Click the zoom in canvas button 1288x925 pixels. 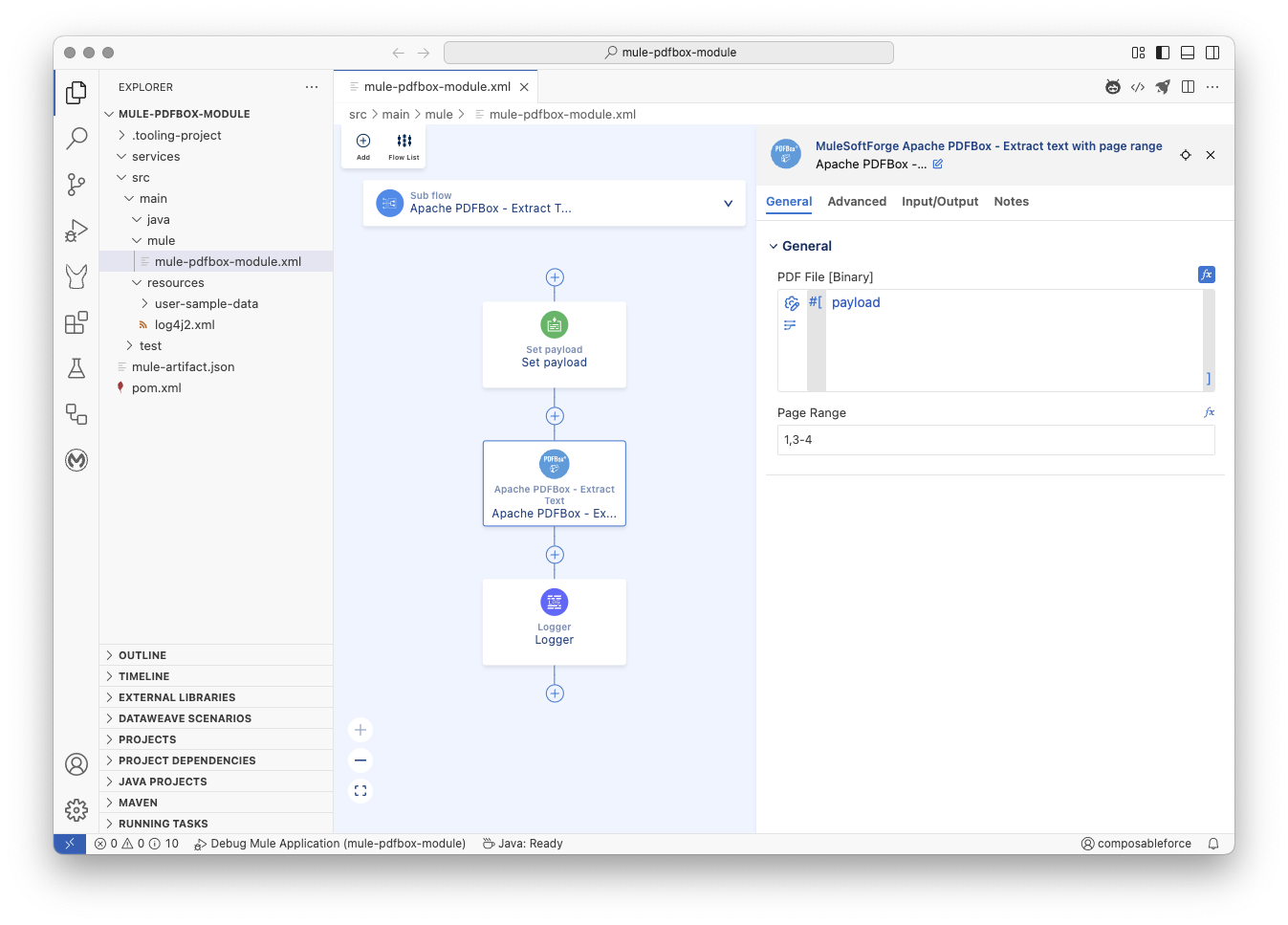click(360, 730)
